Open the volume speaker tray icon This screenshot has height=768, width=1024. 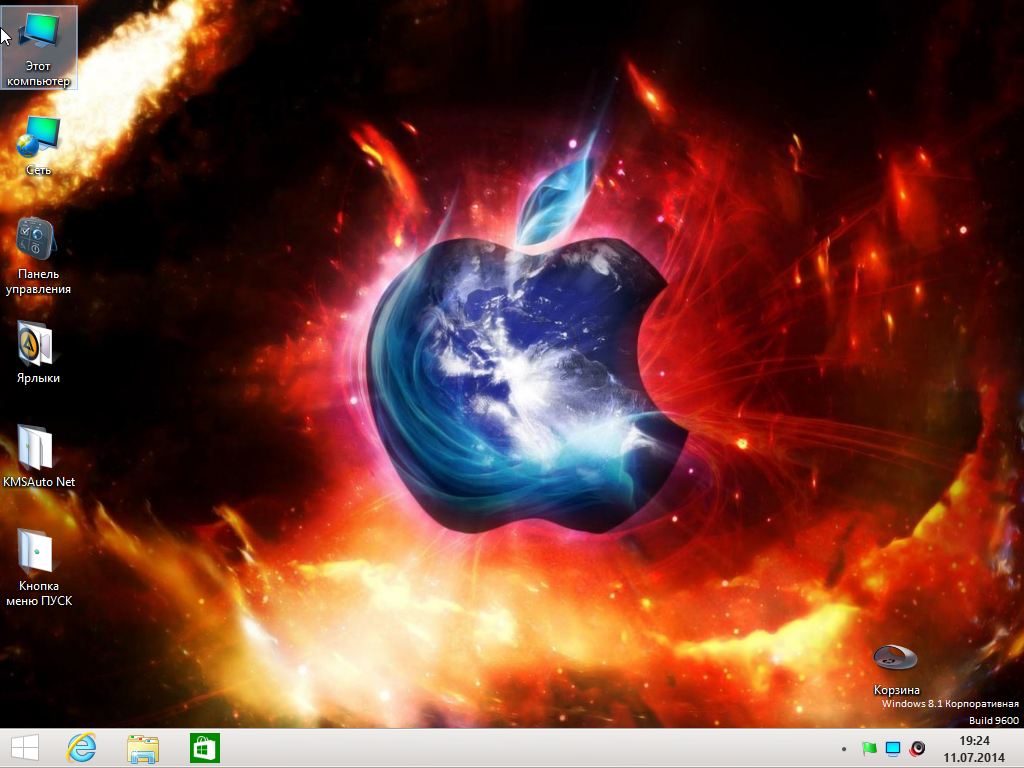coord(917,749)
